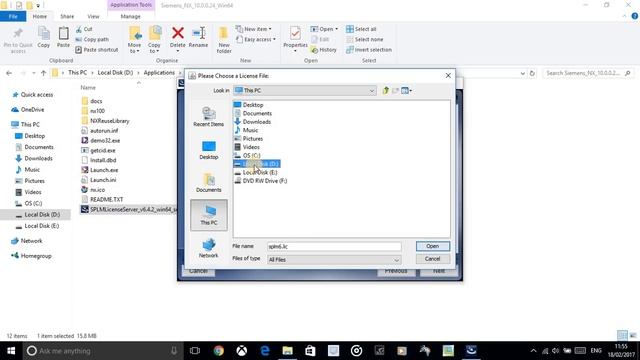The width and height of the screenshot is (640, 360).
Task: Select OS (C:) in dialog list
Action: coord(247,156)
